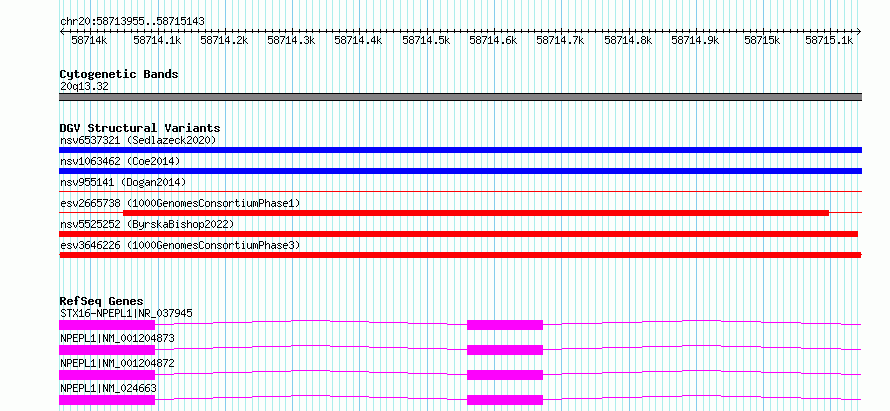This screenshot has height=411, width=890.
Task: Click the 58715.1k ruler tick label
Action: point(829,40)
